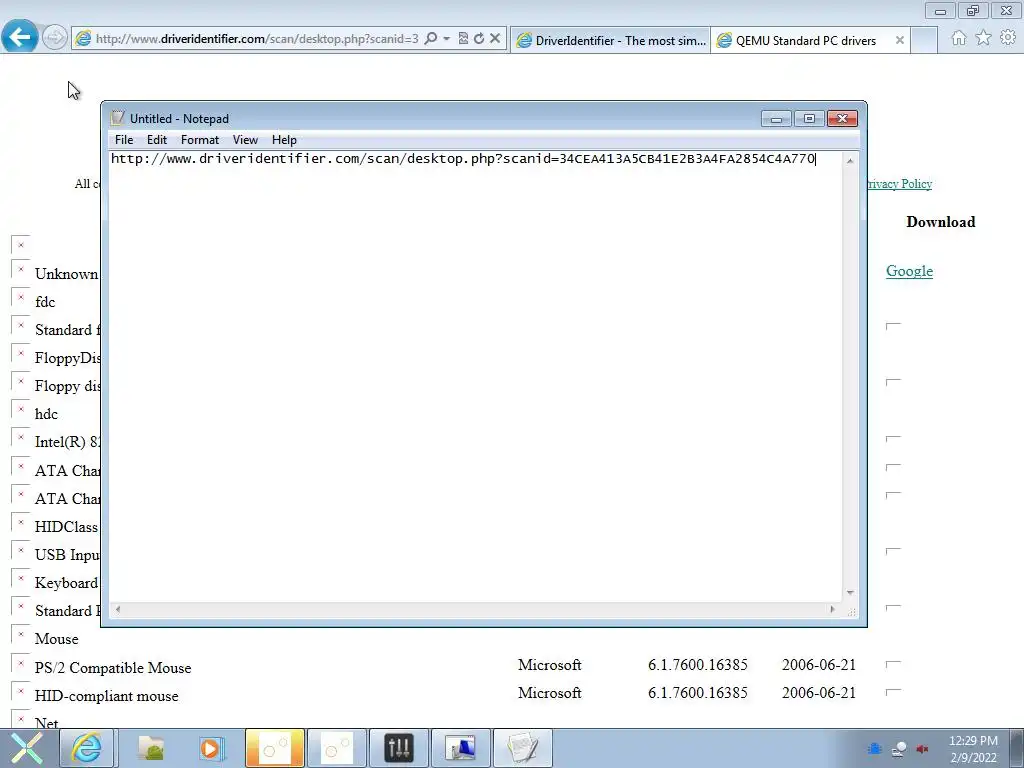Image resolution: width=1024 pixels, height=768 pixels.
Task: Click date 2006-06-21 in HID-compliant mouse row
Action: (x=819, y=693)
